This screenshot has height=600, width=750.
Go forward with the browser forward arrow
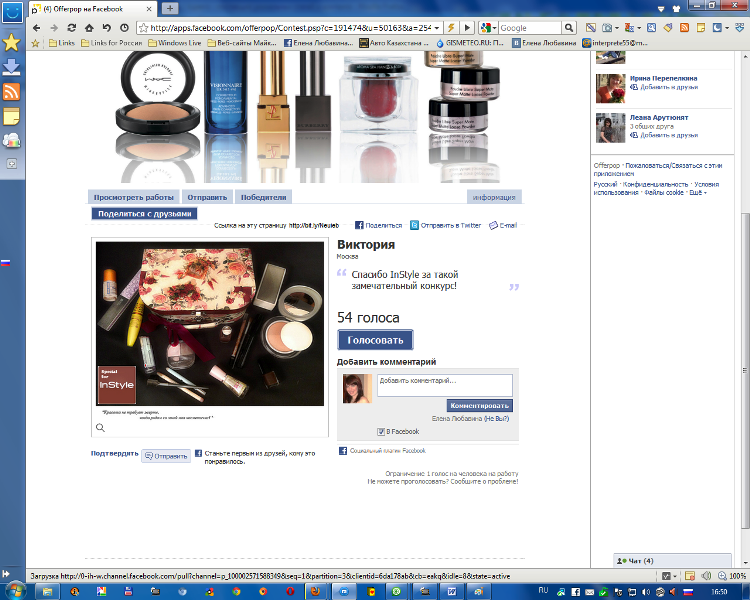[x=54, y=28]
